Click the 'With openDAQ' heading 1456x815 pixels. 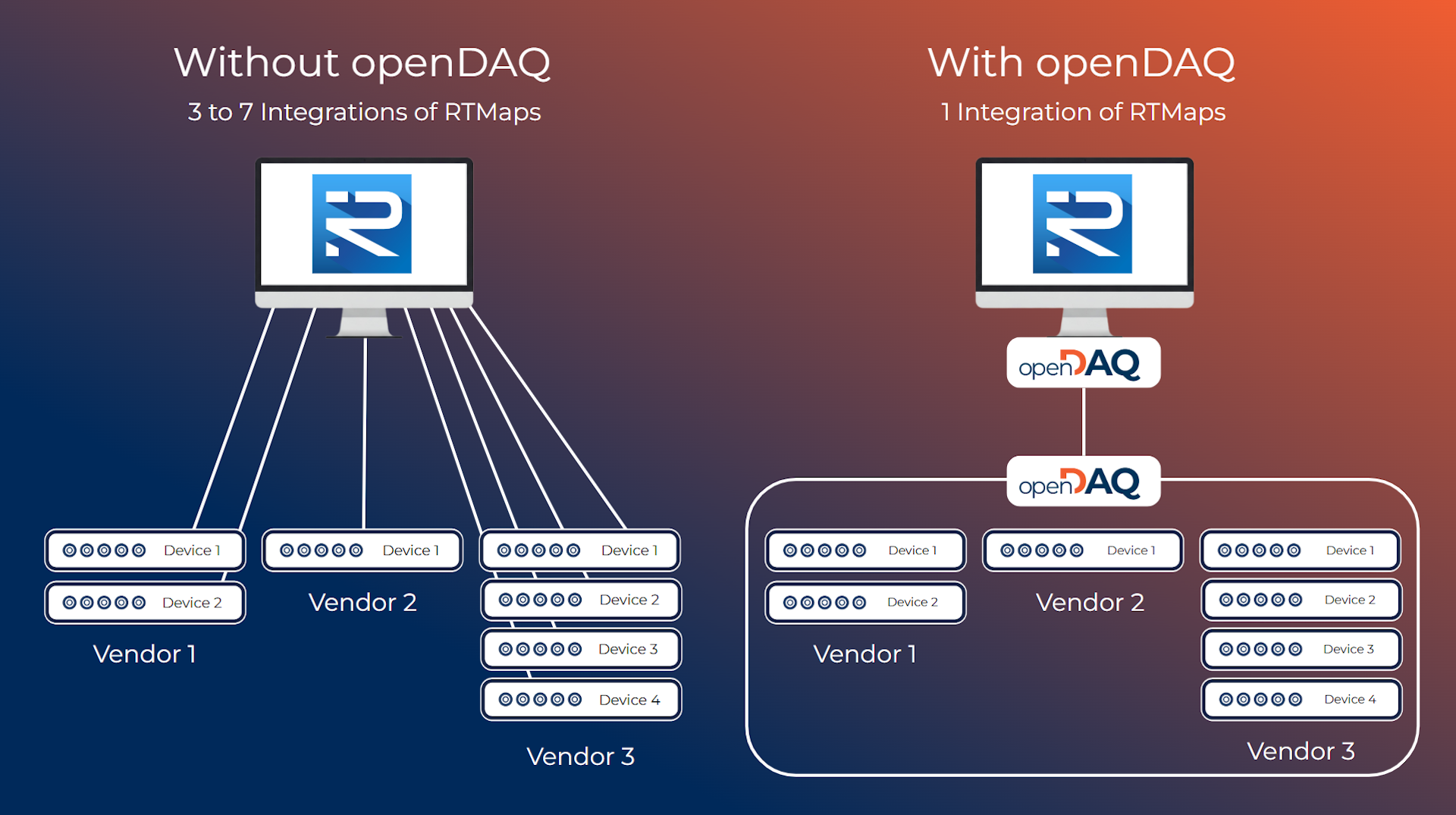point(1082,64)
